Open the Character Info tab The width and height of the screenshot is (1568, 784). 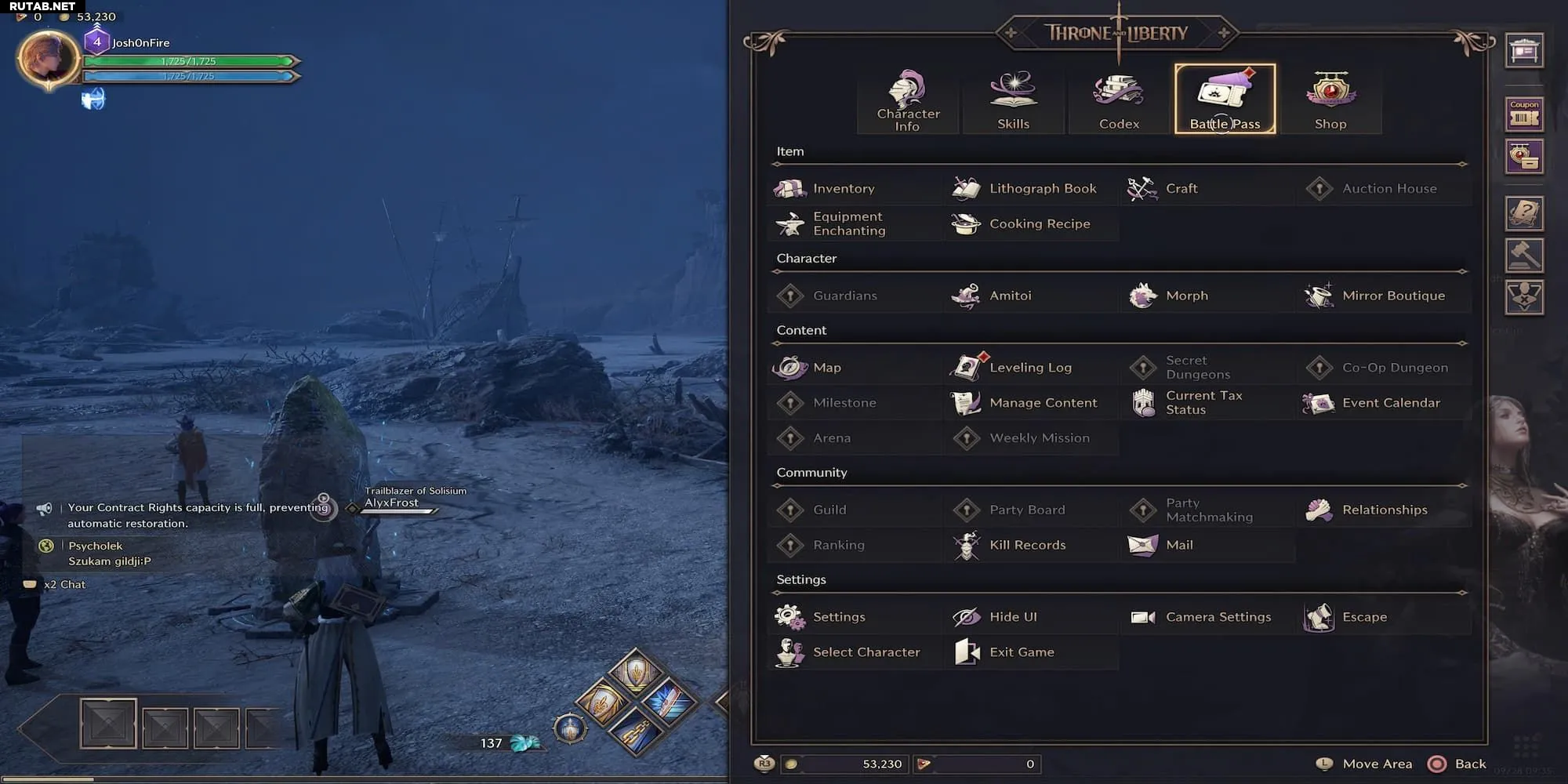908,99
